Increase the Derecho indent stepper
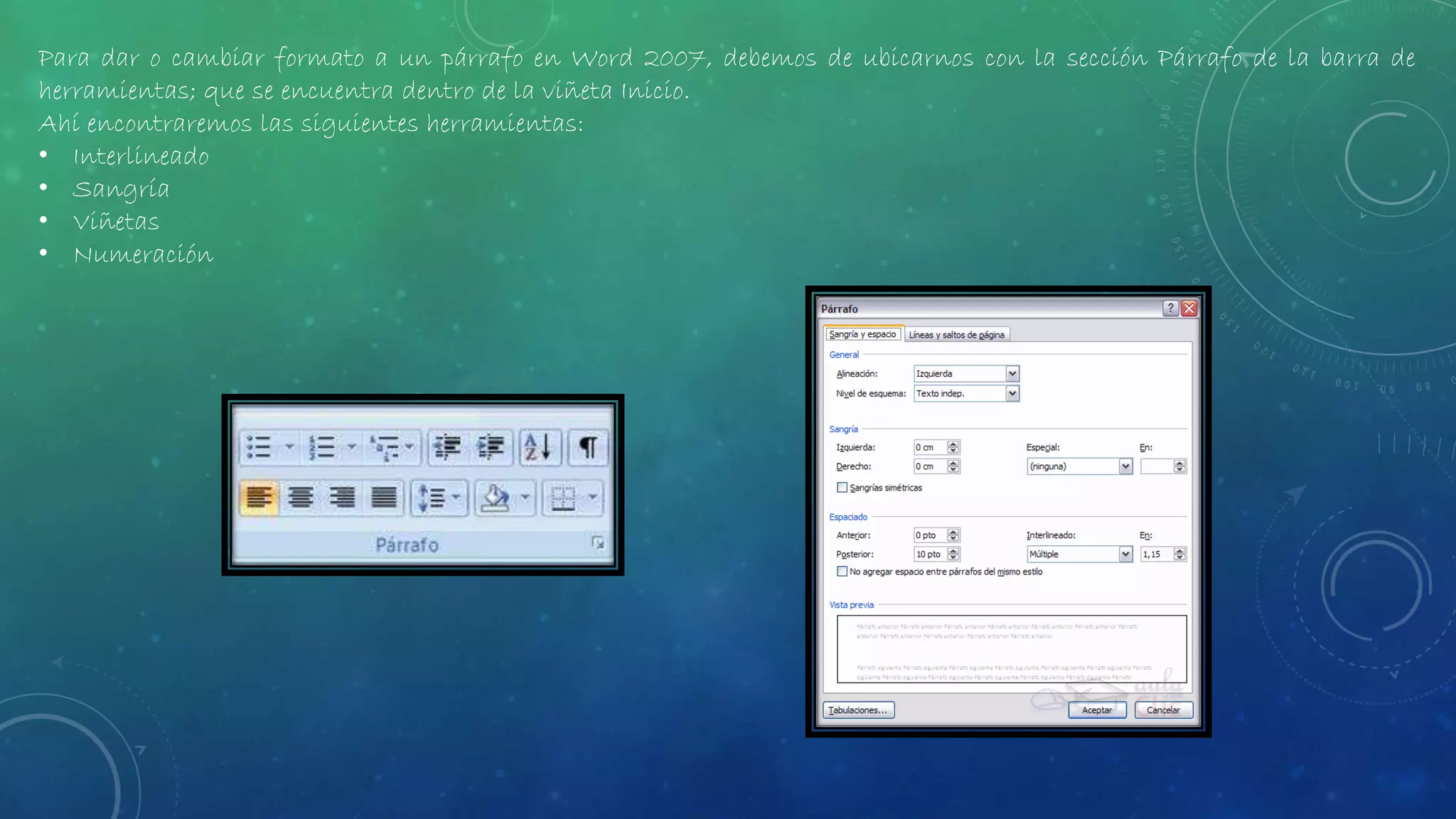The width and height of the screenshot is (1456, 819). point(953,463)
